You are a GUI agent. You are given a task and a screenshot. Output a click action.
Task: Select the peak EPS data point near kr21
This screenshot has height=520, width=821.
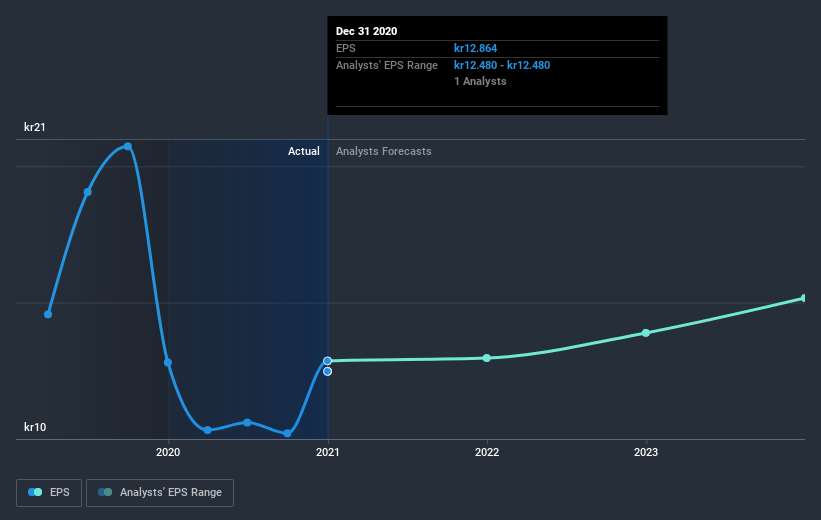tap(128, 146)
